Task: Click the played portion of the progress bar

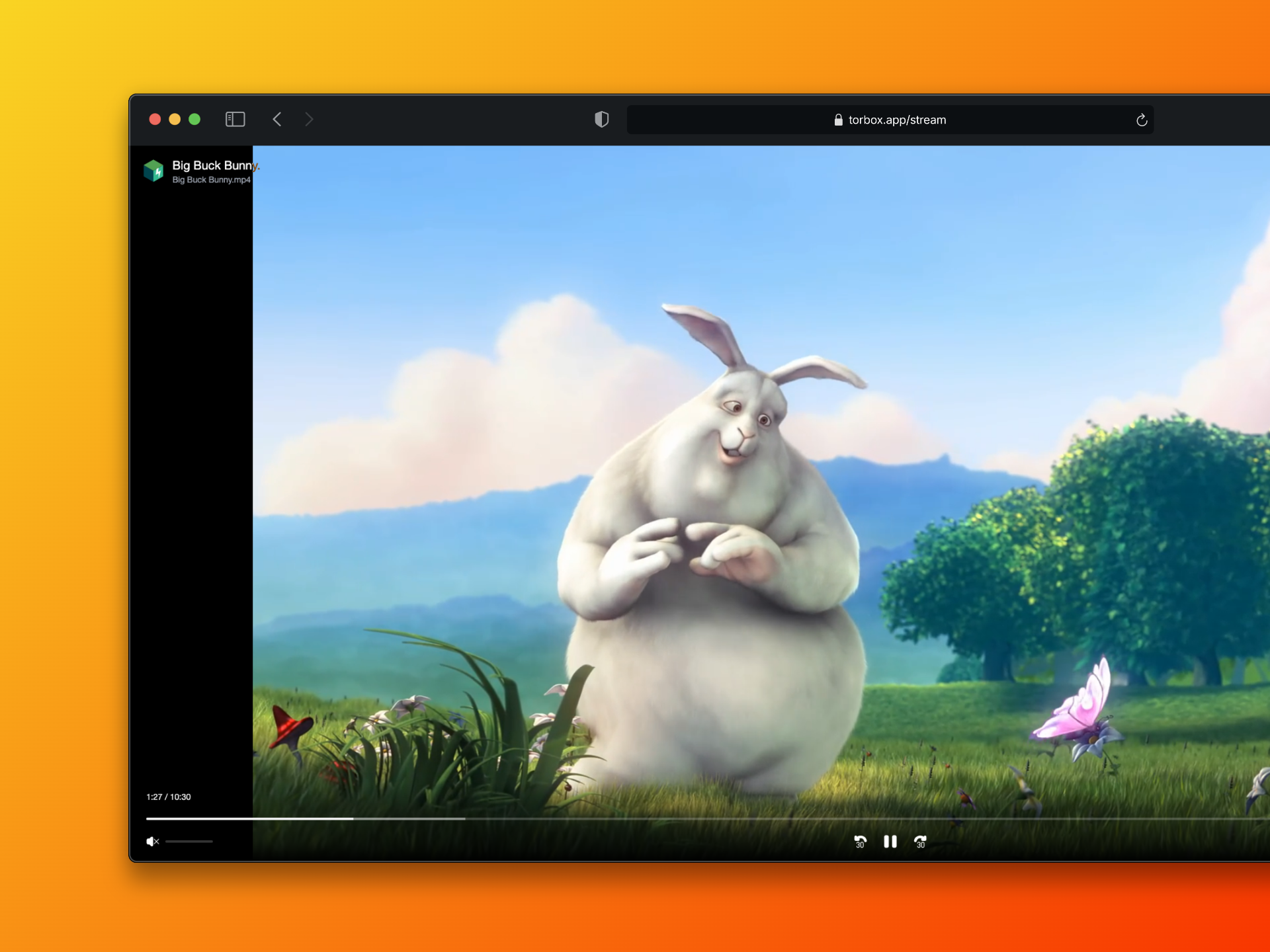Action: pyautogui.click(x=250, y=818)
